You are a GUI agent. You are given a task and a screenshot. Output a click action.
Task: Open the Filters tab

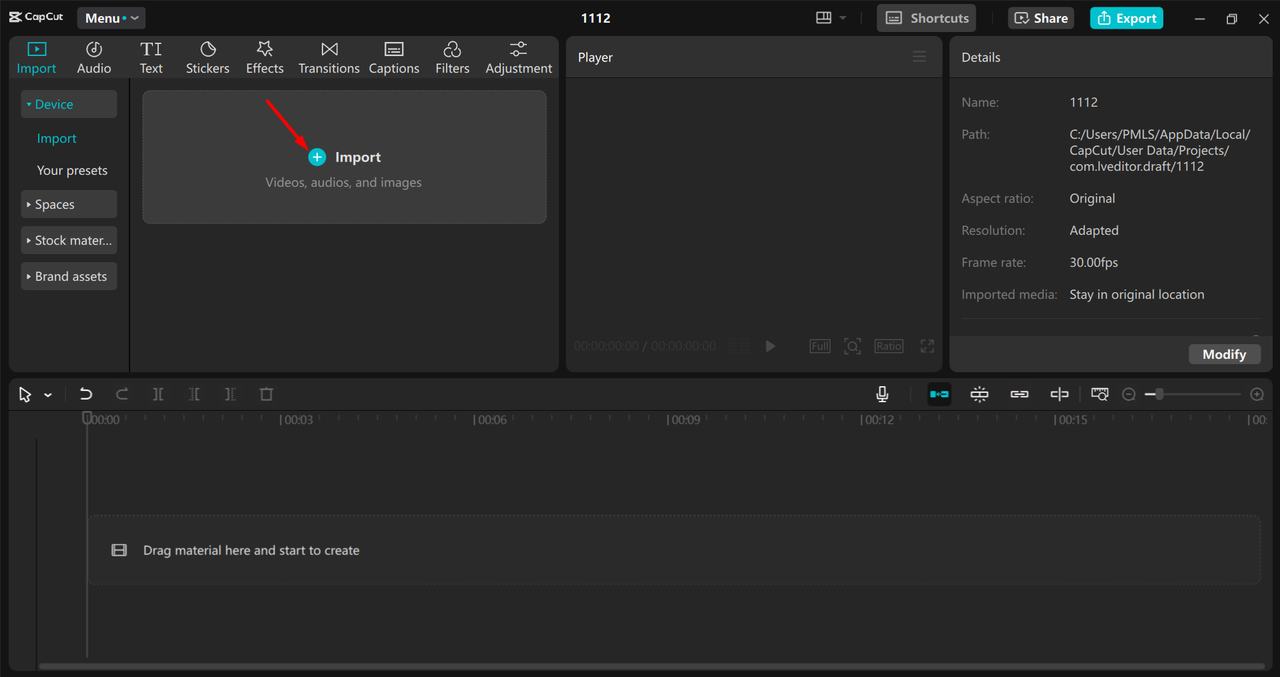pyautogui.click(x=452, y=58)
